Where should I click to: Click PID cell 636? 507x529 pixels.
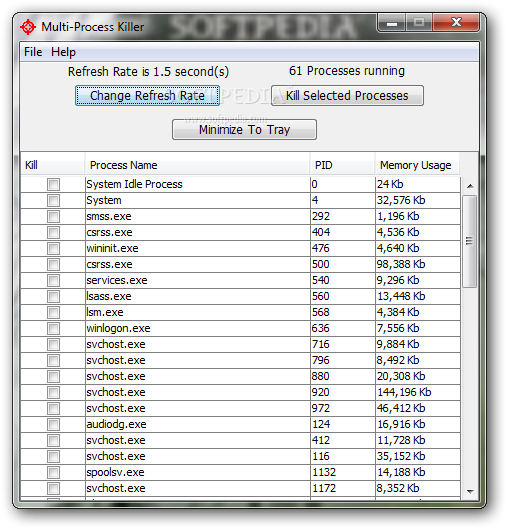pyautogui.click(x=320, y=328)
